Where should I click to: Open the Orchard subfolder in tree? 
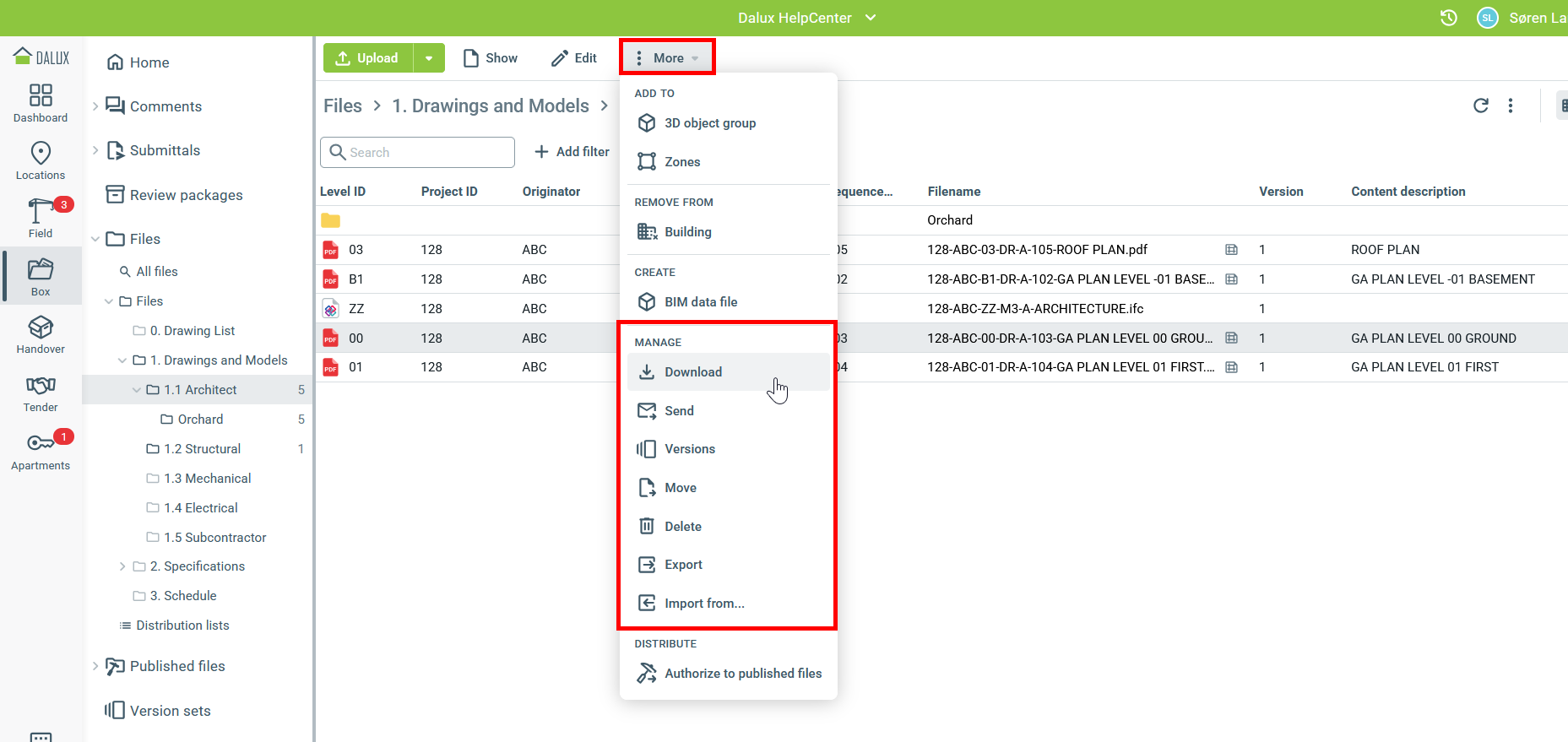(200, 420)
